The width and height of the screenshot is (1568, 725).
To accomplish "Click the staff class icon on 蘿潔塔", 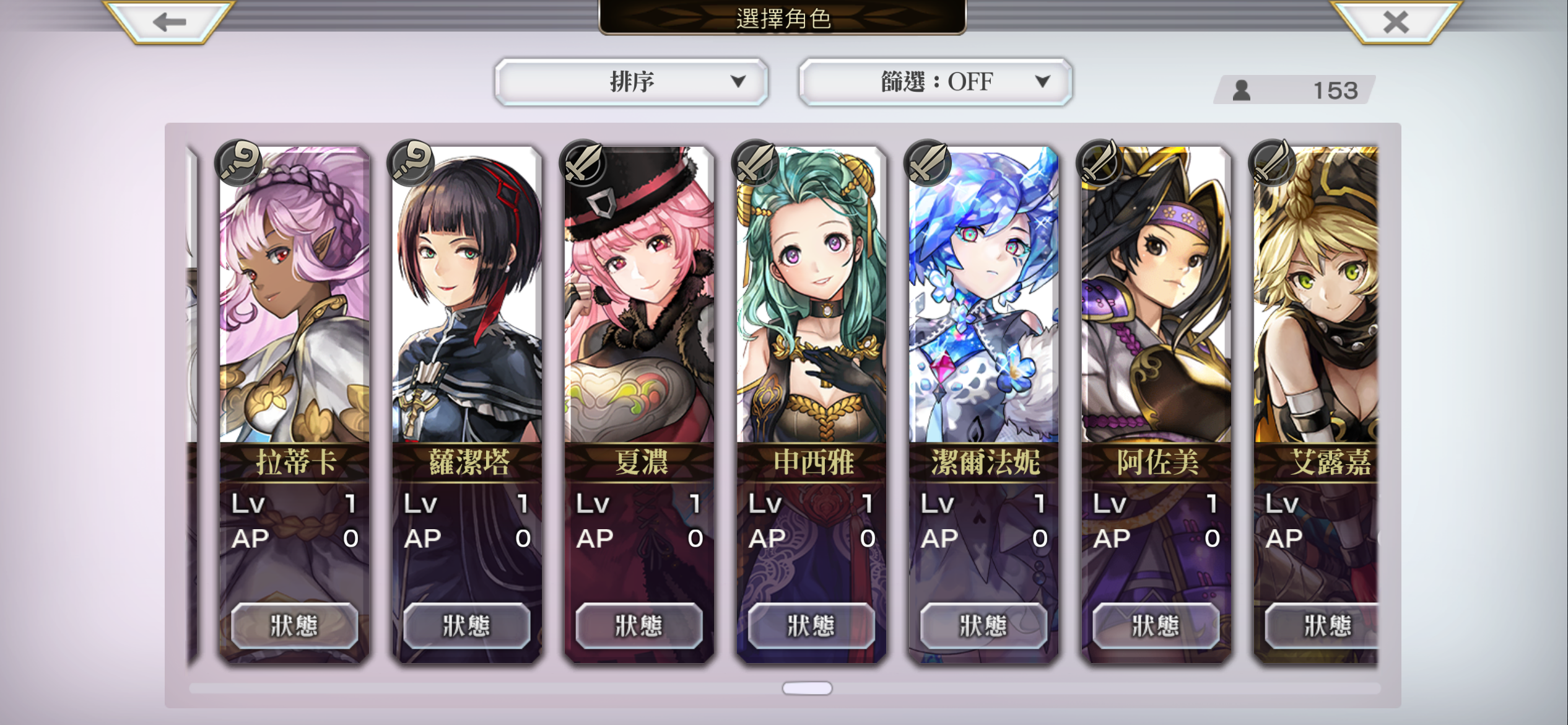I will pyautogui.click(x=411, y=163).
